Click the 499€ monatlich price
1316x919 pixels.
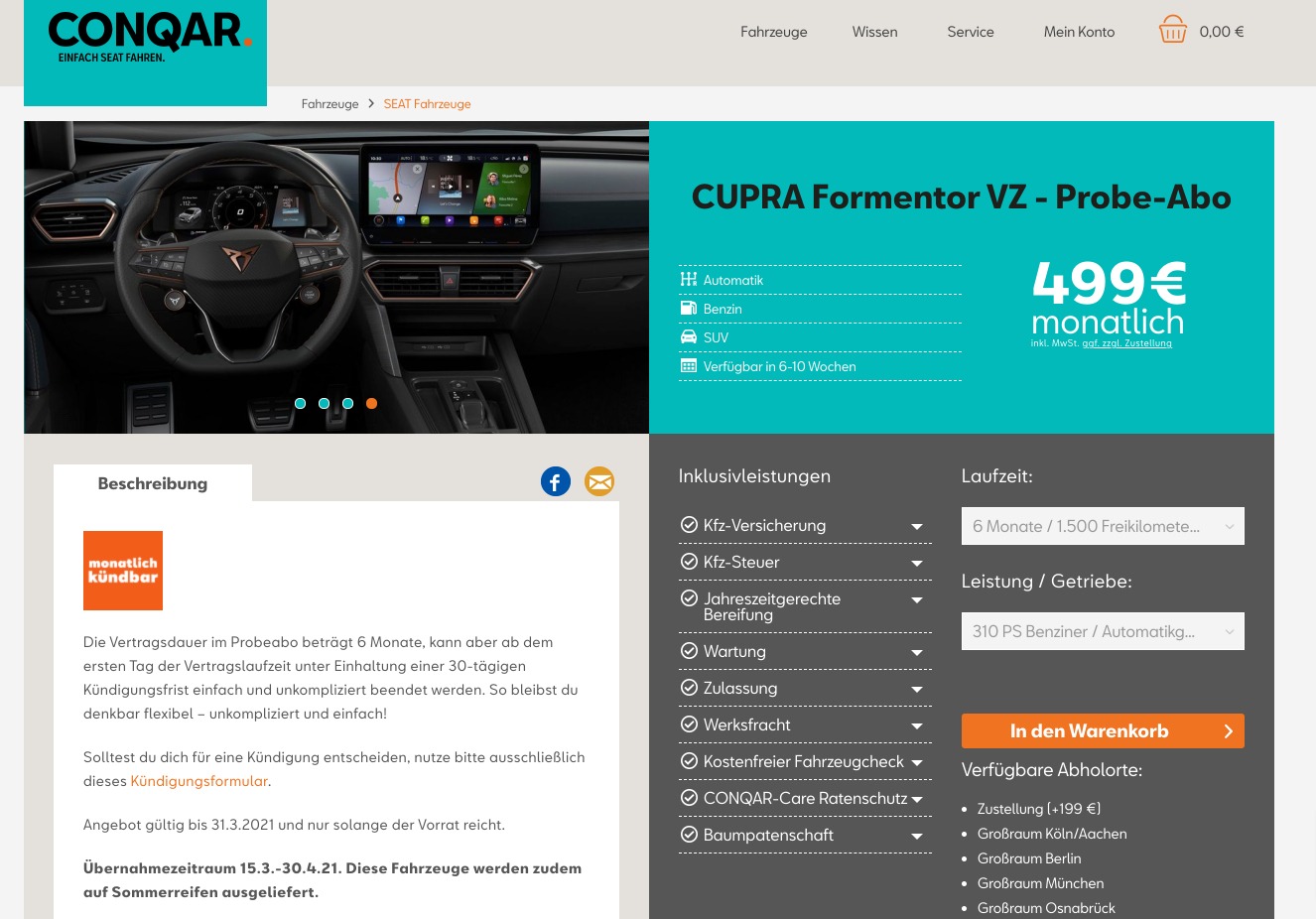pos(1109,298)
